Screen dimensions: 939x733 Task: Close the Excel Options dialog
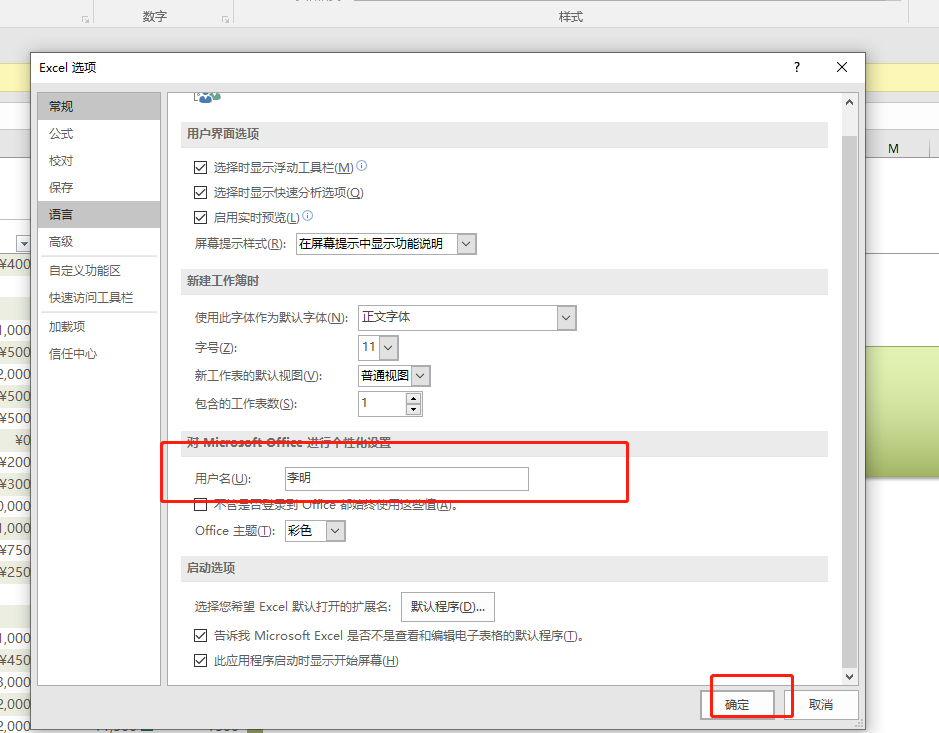[841, 67]
